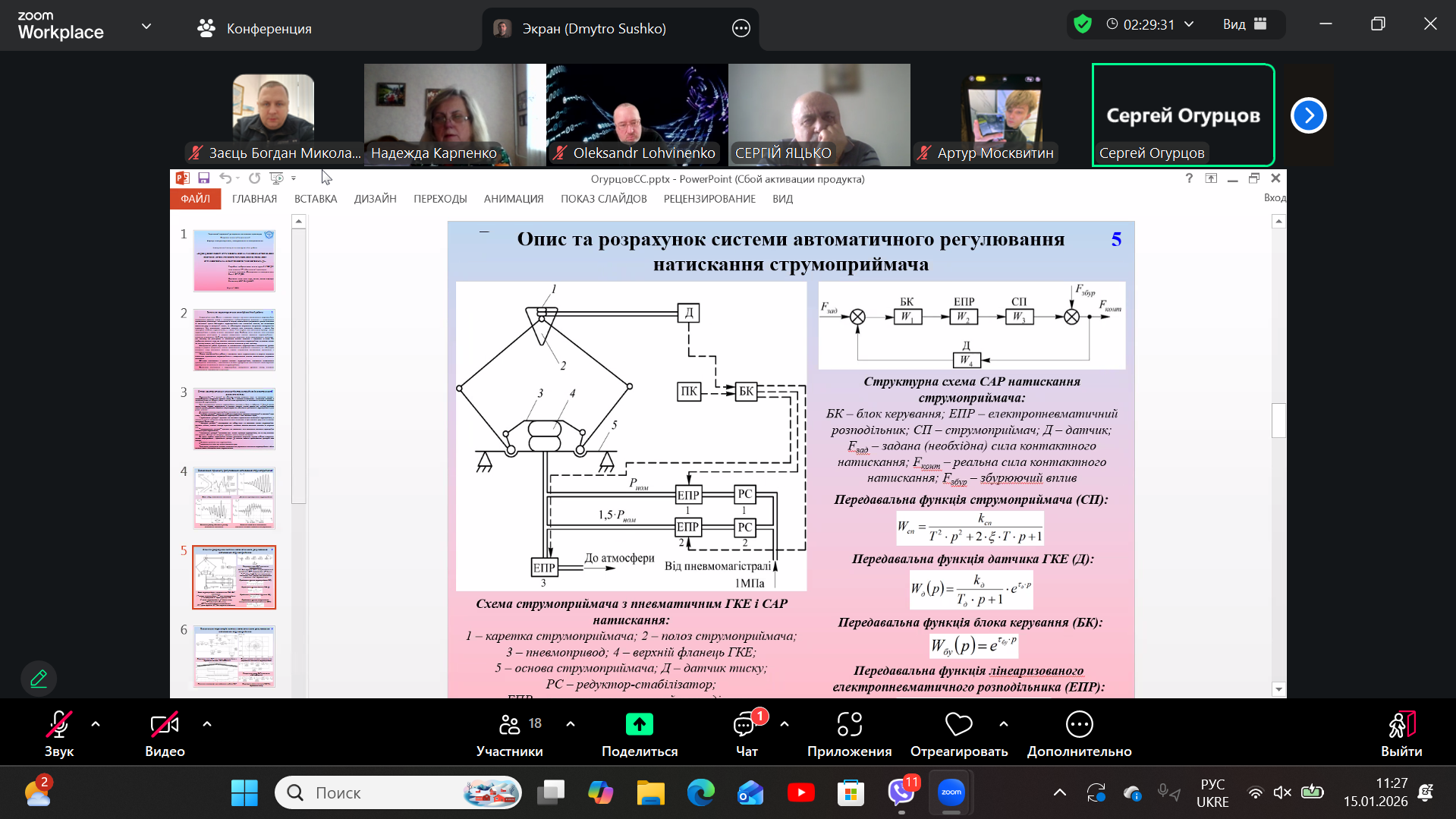Show next participants with the blue arrow
The image size is (1456, 819).
1308,115
